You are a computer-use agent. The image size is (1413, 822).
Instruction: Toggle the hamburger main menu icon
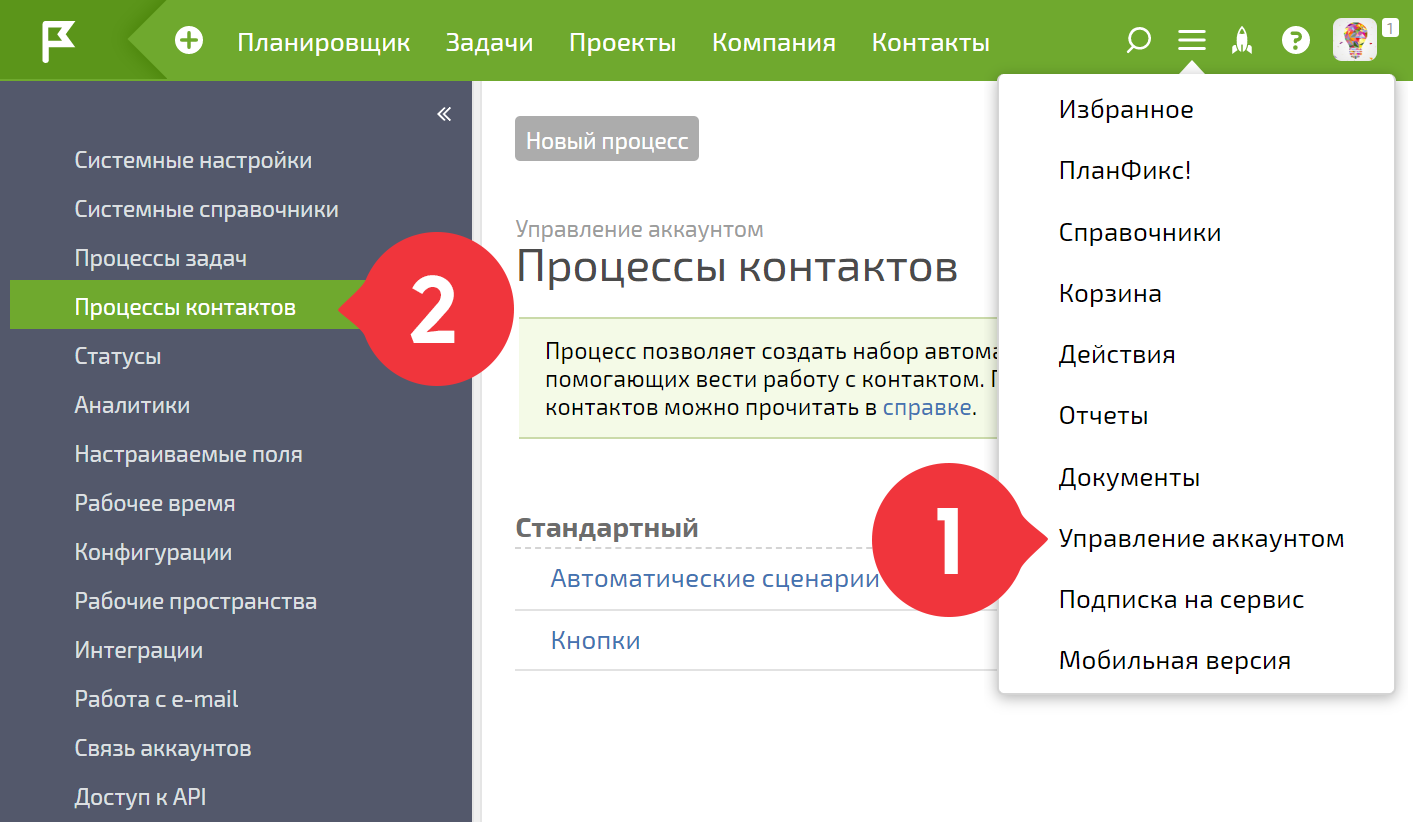click(x=1192, y=41)
